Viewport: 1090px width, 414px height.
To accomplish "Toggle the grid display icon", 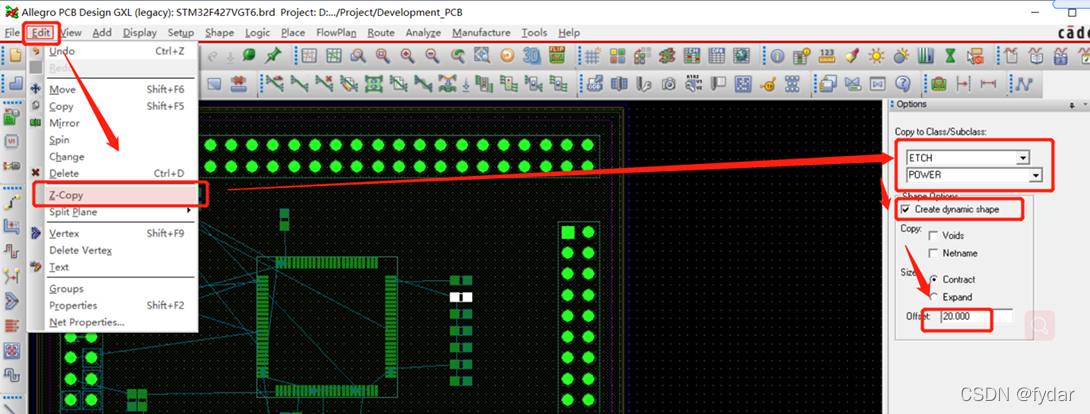I will (592, 56).
